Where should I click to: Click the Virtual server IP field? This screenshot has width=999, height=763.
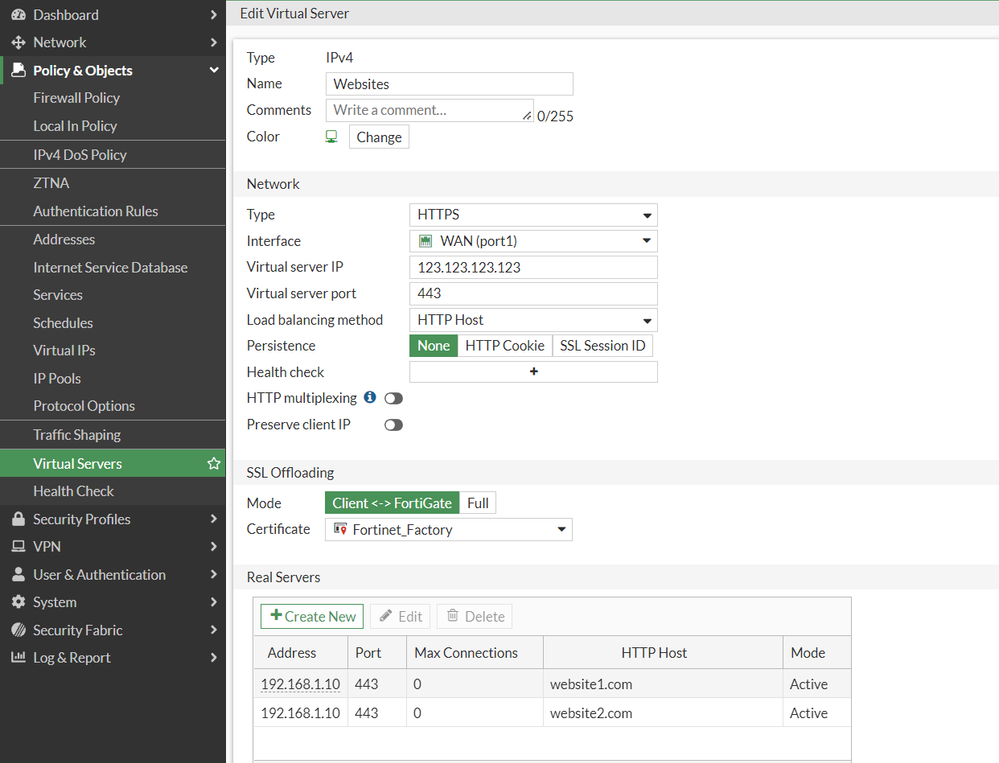point(533,268)
